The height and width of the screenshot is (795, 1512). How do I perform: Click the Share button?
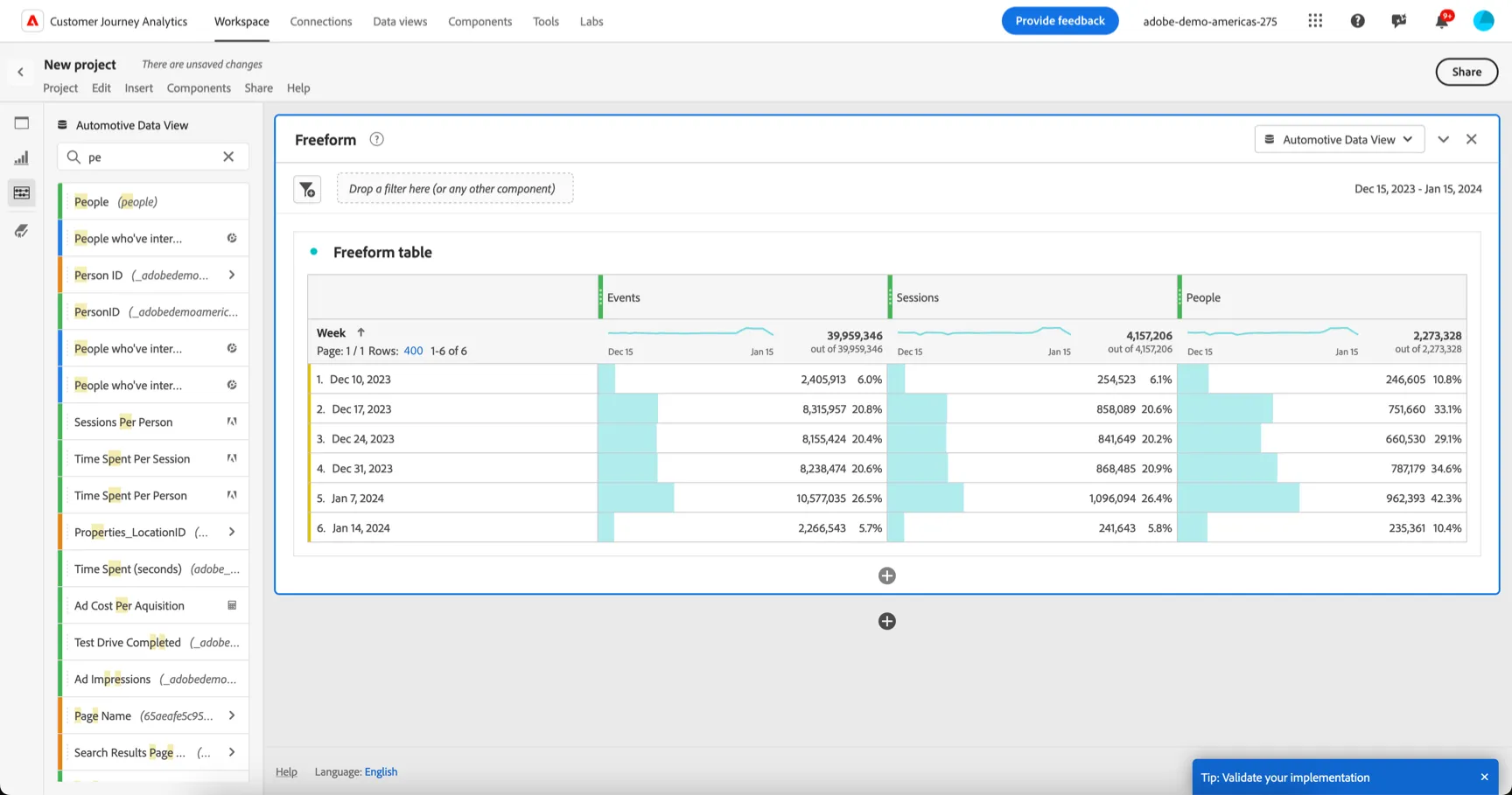pyautogui.click(x=1466, y=72)
